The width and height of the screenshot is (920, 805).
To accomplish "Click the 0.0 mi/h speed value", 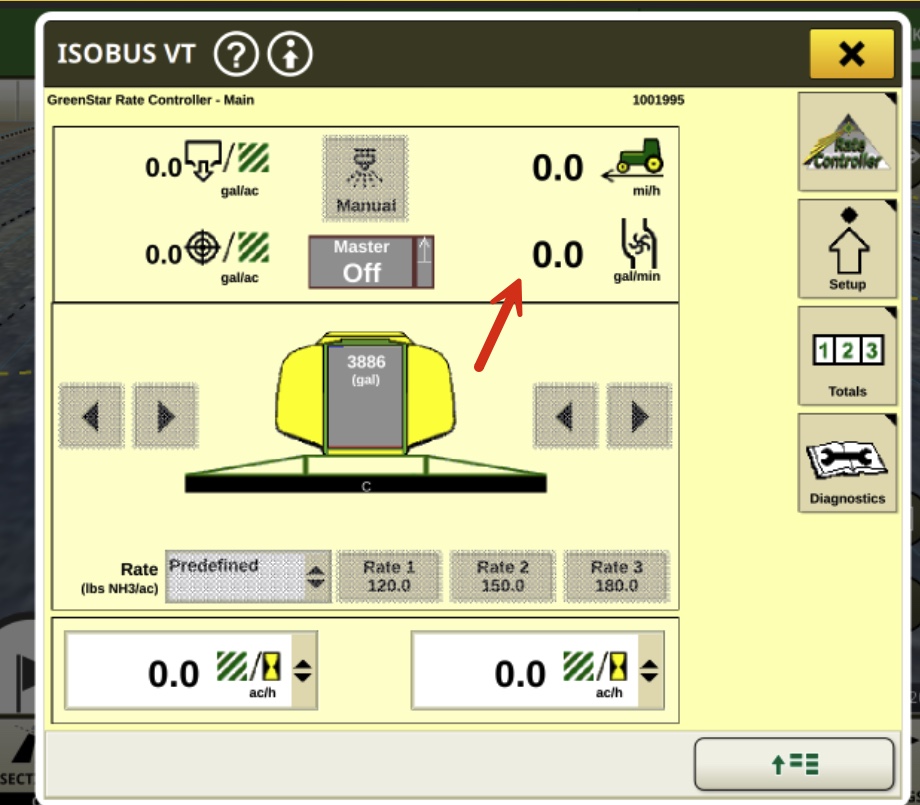I will (558, 168).
